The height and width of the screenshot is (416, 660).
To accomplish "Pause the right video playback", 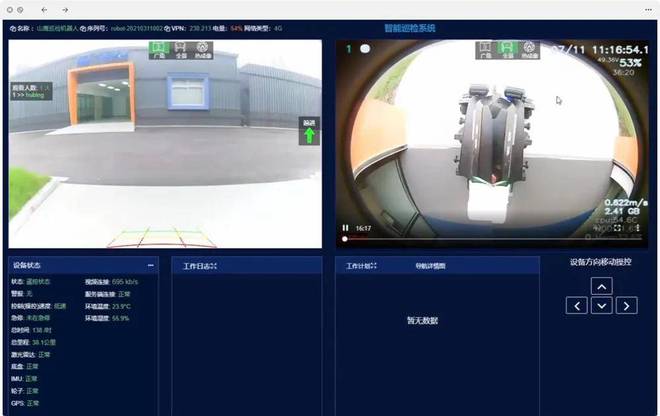I will click(x=345, y=228).
